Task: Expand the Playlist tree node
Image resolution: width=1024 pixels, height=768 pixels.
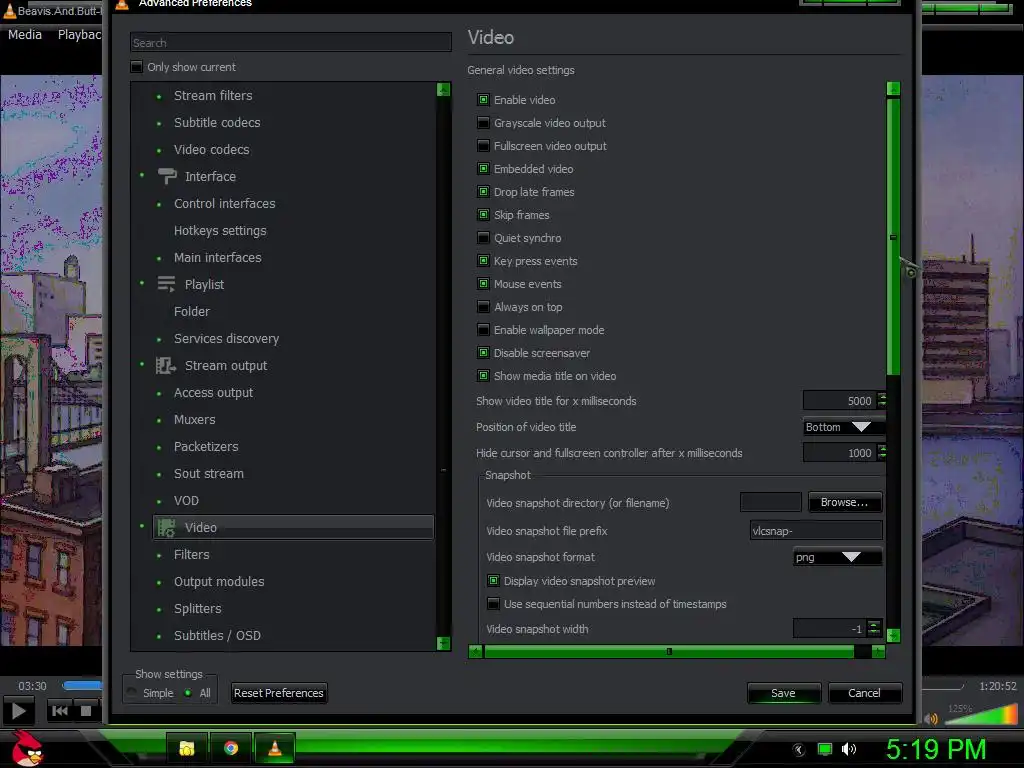Action: tap(142, 283)
